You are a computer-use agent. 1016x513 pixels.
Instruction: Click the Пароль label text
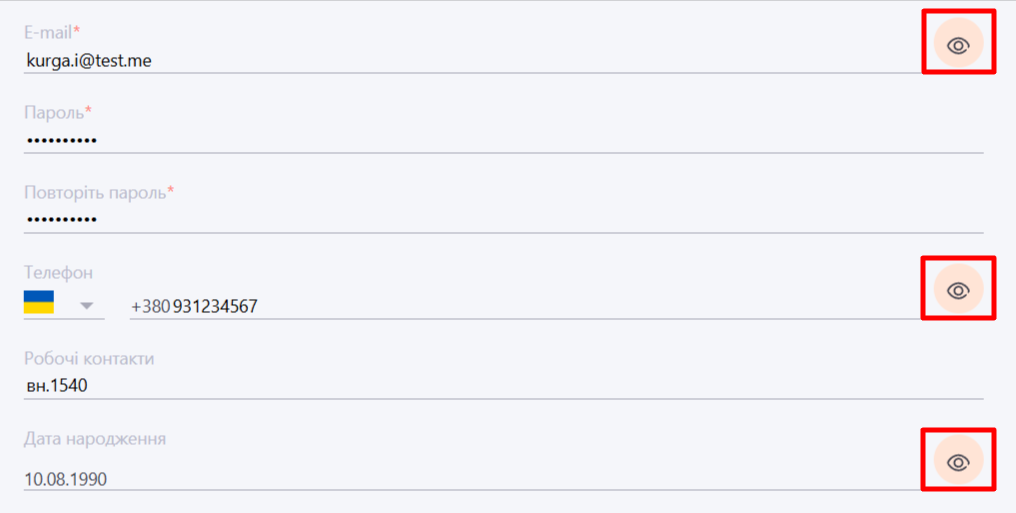54,113
